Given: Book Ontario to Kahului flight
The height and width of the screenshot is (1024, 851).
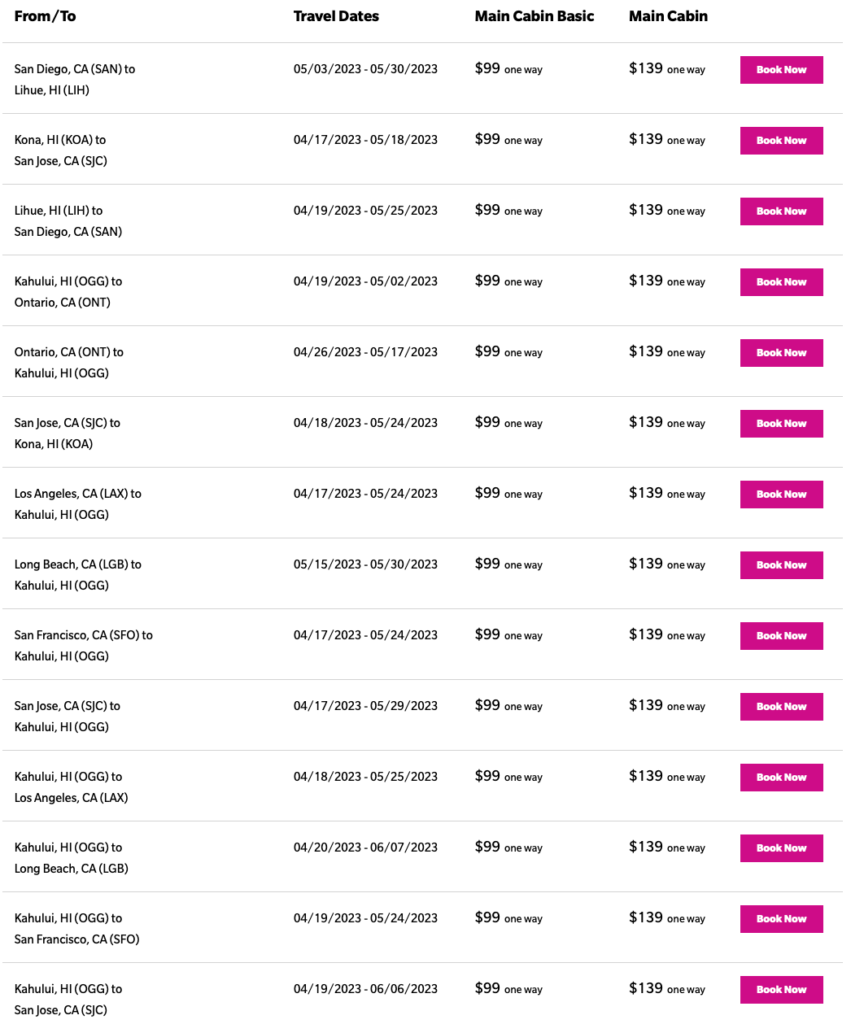Looking at the screenshot, I should coord(781,353).
